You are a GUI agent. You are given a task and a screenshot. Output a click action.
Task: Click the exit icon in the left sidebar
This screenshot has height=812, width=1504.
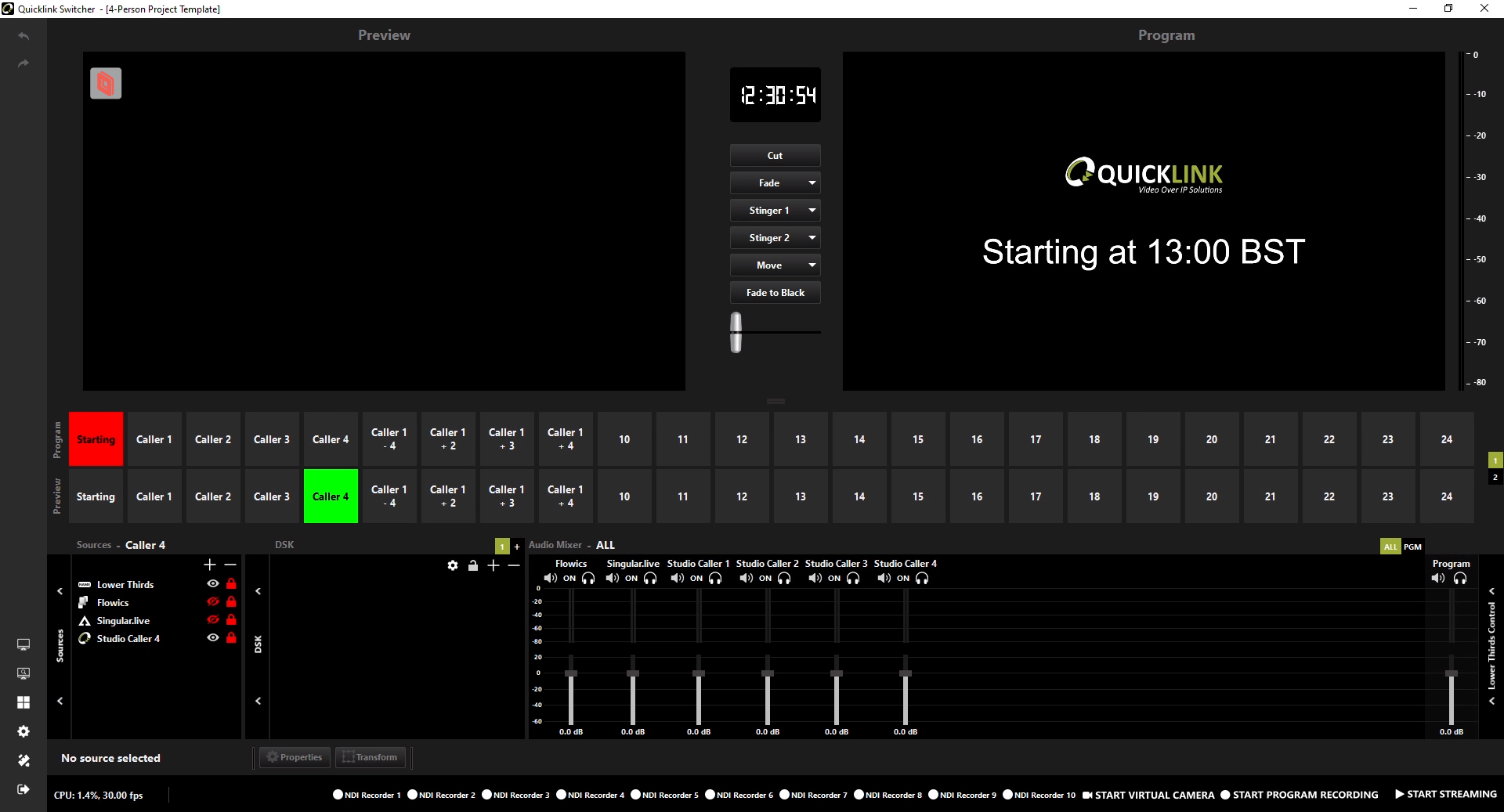click(x=23, y=789)
